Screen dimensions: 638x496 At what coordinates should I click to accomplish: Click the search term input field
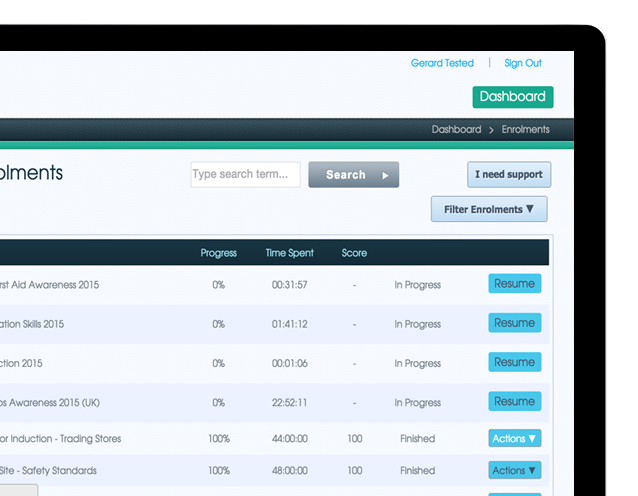(x=245, y=175)
